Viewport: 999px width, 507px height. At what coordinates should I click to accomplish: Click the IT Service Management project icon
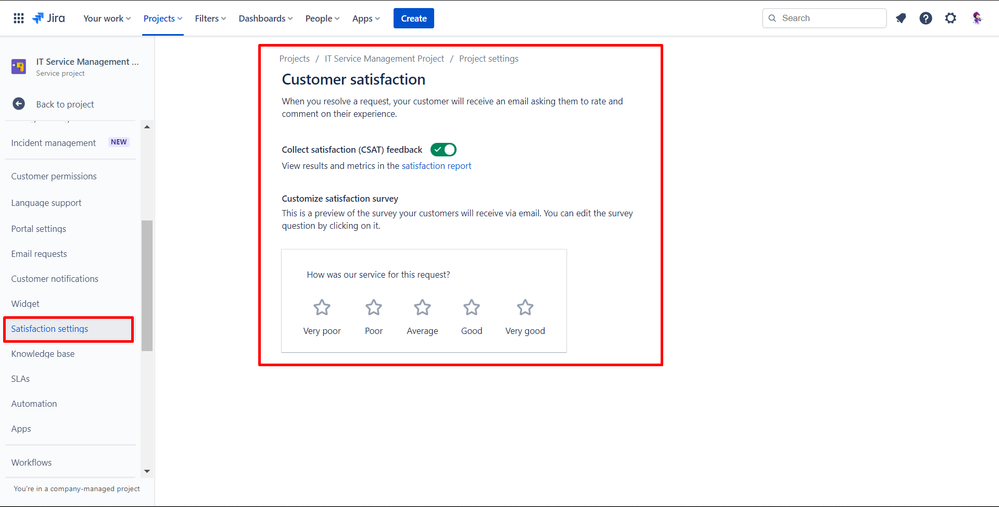(18, 67)
